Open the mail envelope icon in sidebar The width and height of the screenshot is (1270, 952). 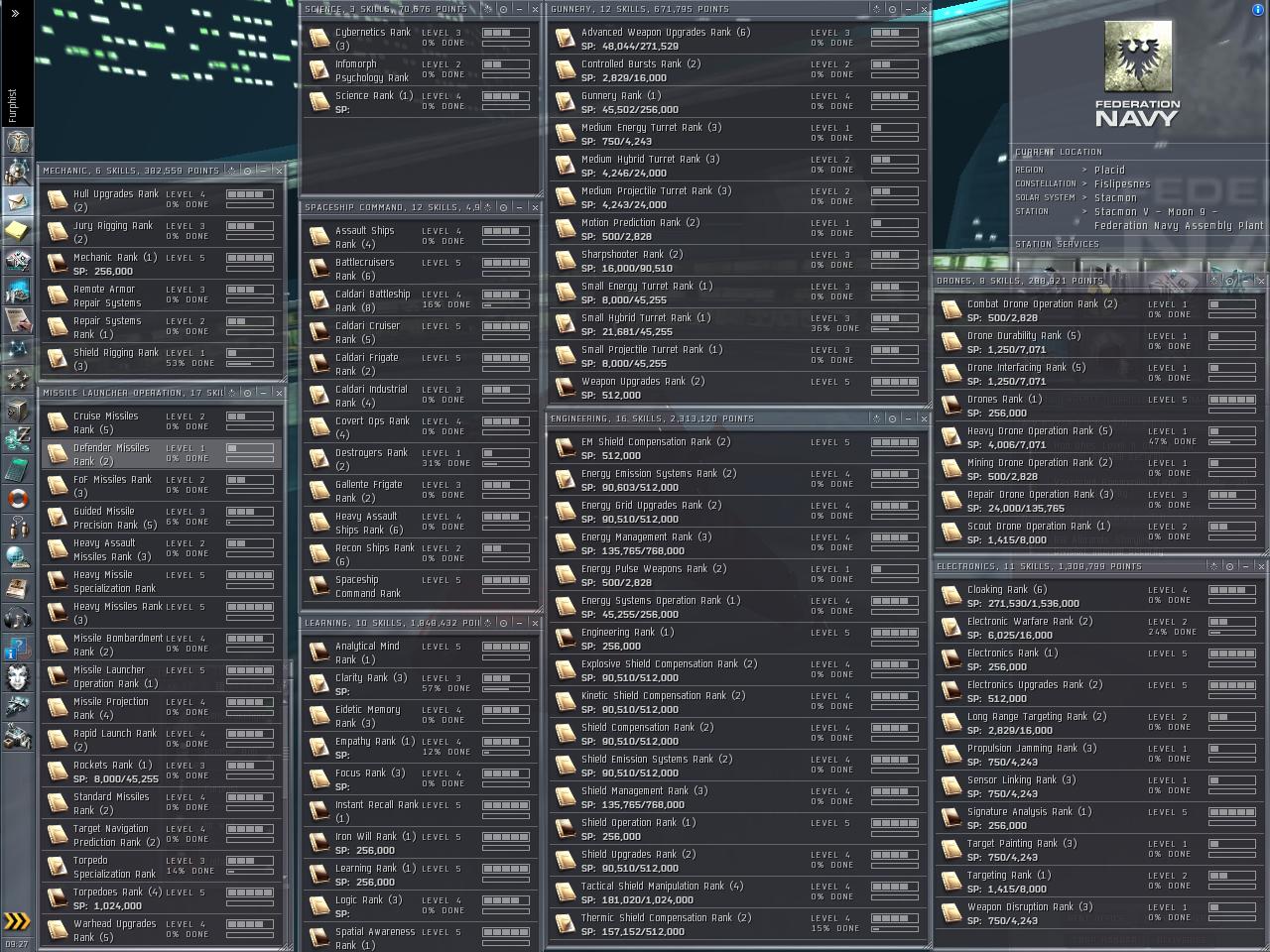[17, 200]
